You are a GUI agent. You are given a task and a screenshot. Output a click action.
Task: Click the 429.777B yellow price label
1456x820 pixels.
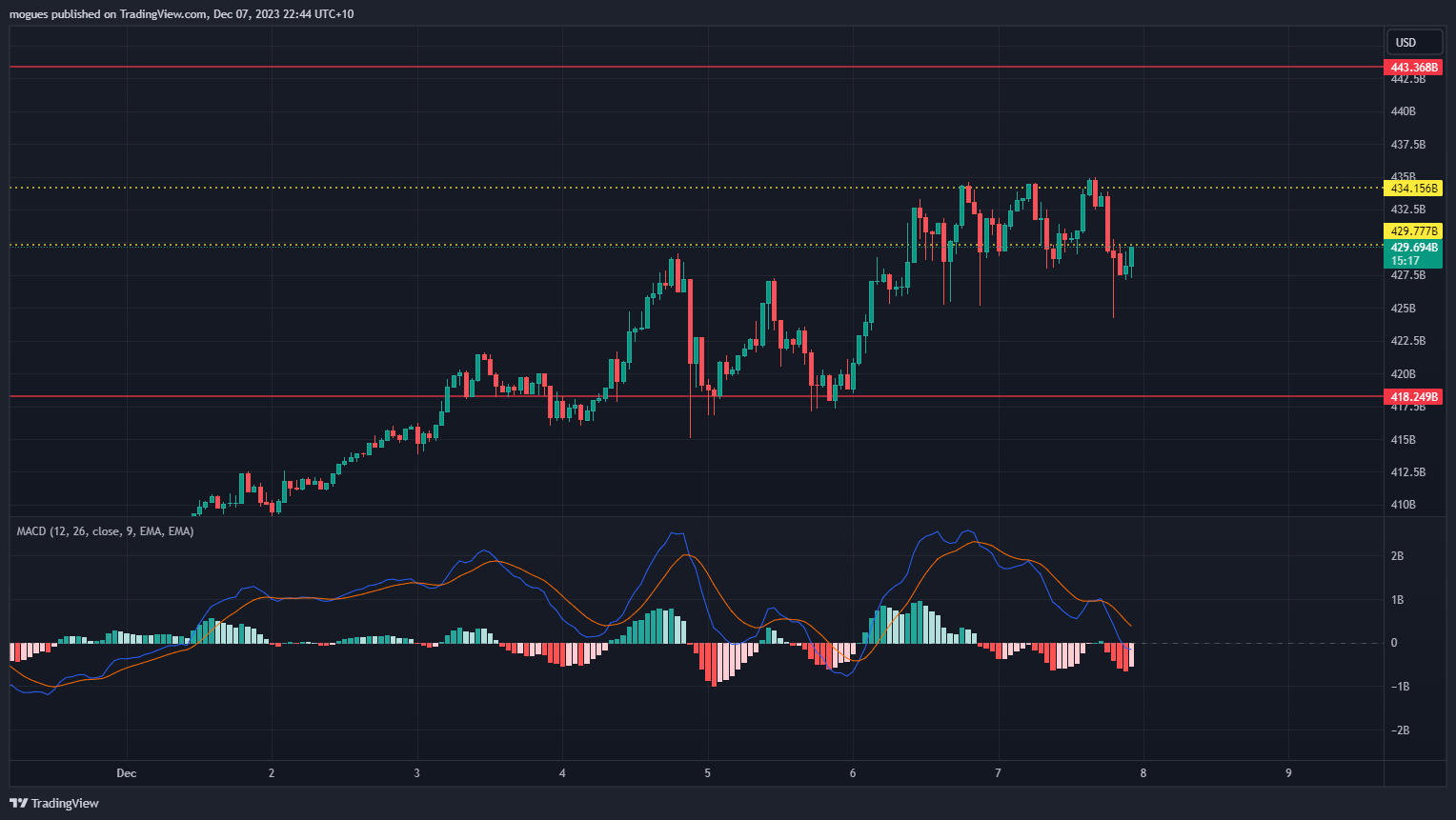(x=1413, y=231)
